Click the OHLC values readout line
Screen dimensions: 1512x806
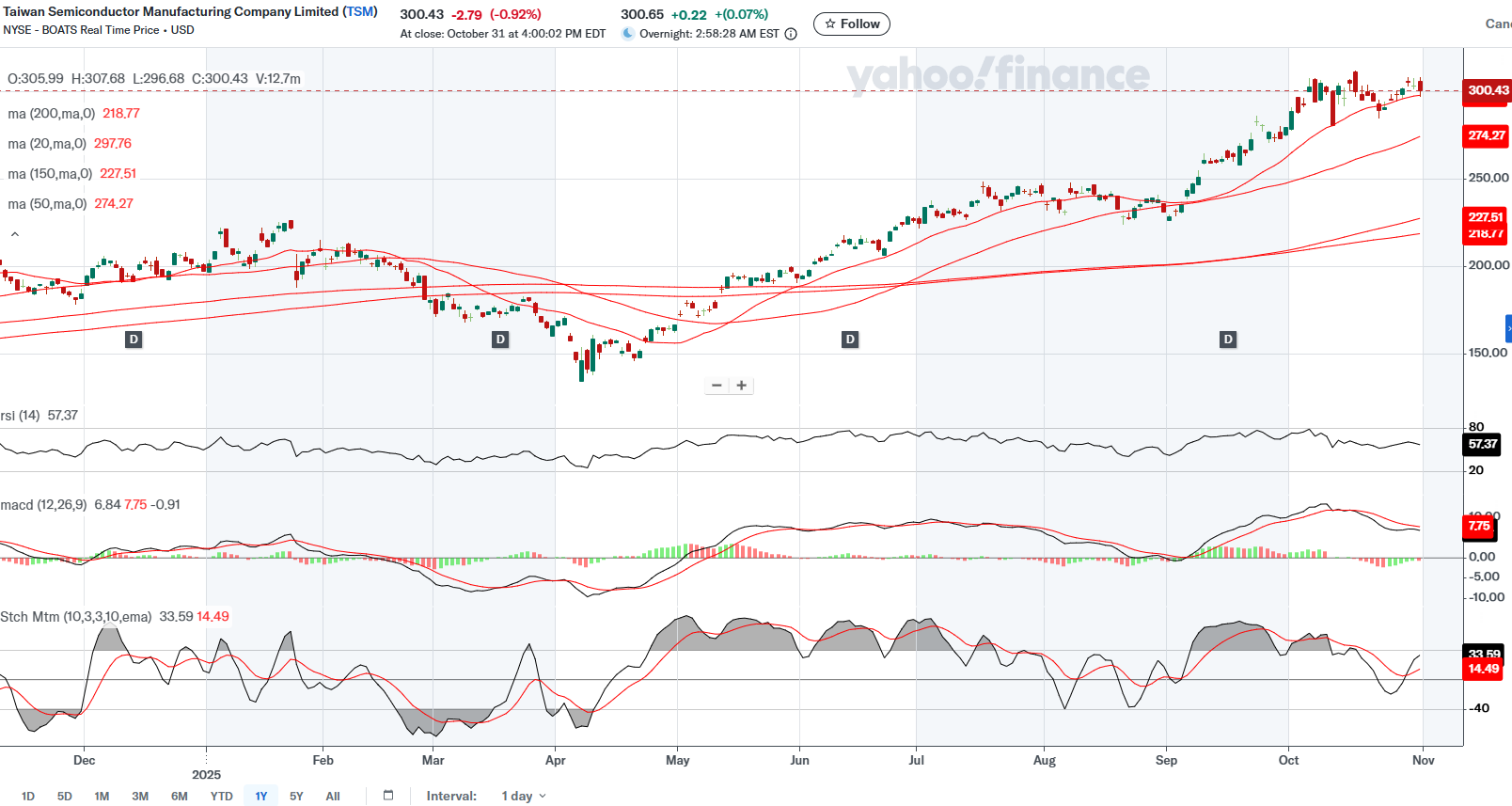(x=154, y=79)
